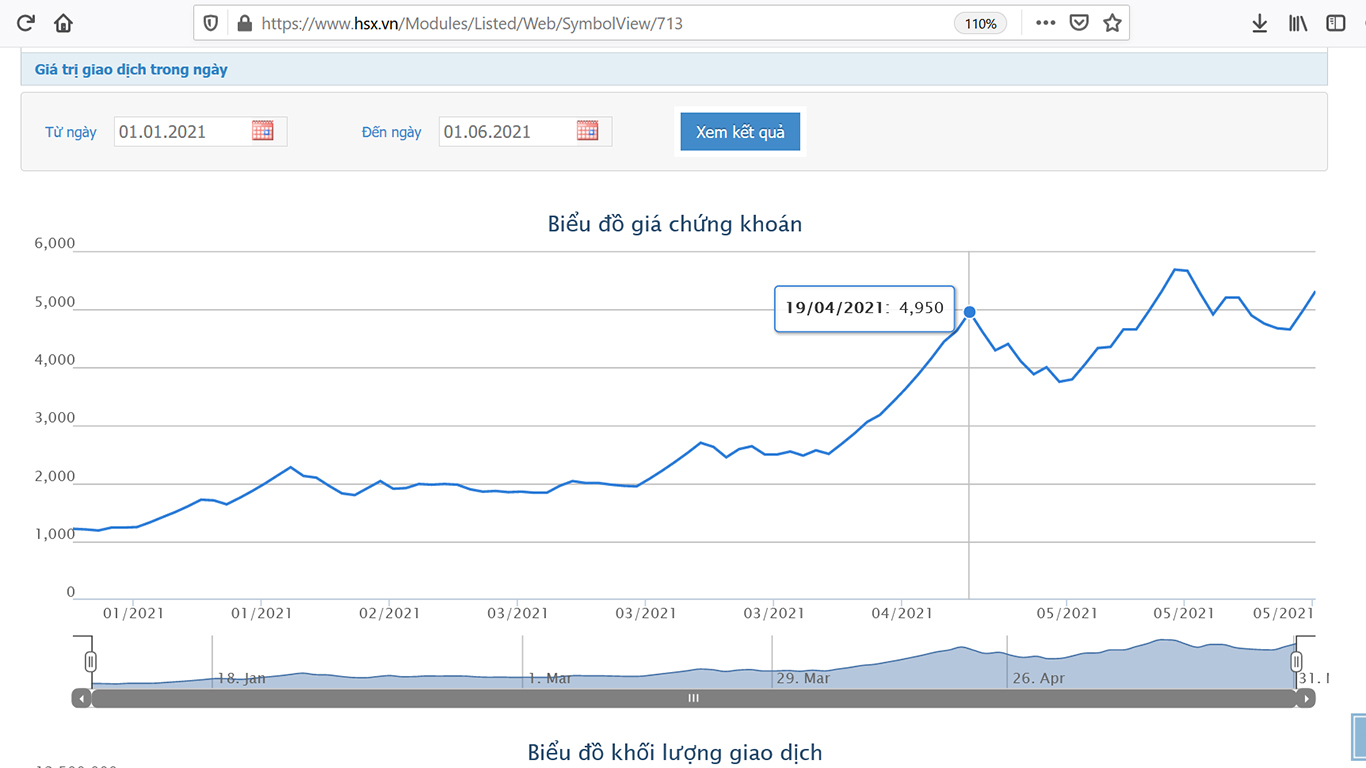Viewport: 1366px width, 768px height.
Task: Click the Từ ngày date field
Action: [180, 132]
